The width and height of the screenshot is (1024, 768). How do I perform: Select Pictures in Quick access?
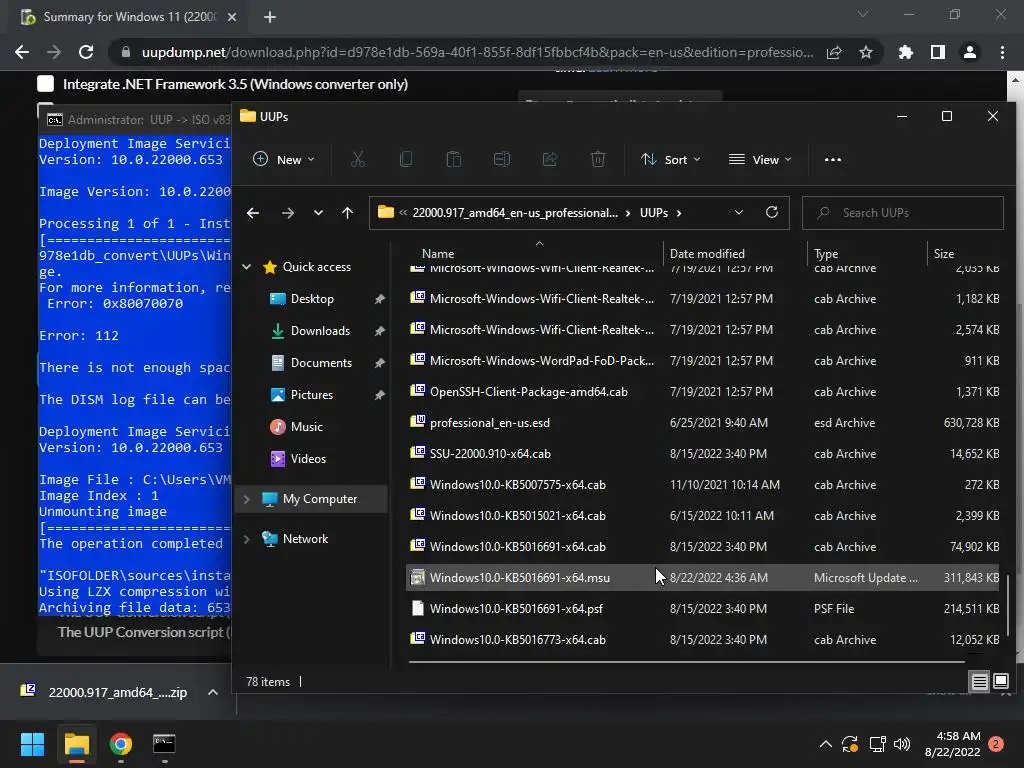[x=312, y=395]
